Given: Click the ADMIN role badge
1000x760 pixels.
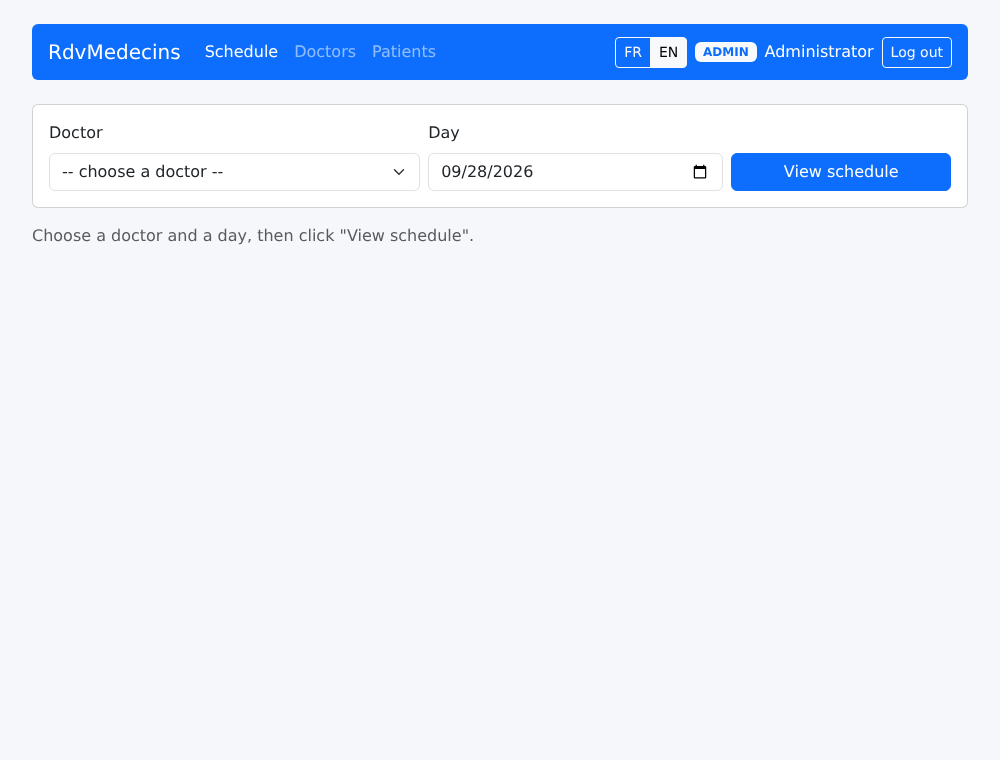Looking at the screenshot, I should (x=726, y=52).
